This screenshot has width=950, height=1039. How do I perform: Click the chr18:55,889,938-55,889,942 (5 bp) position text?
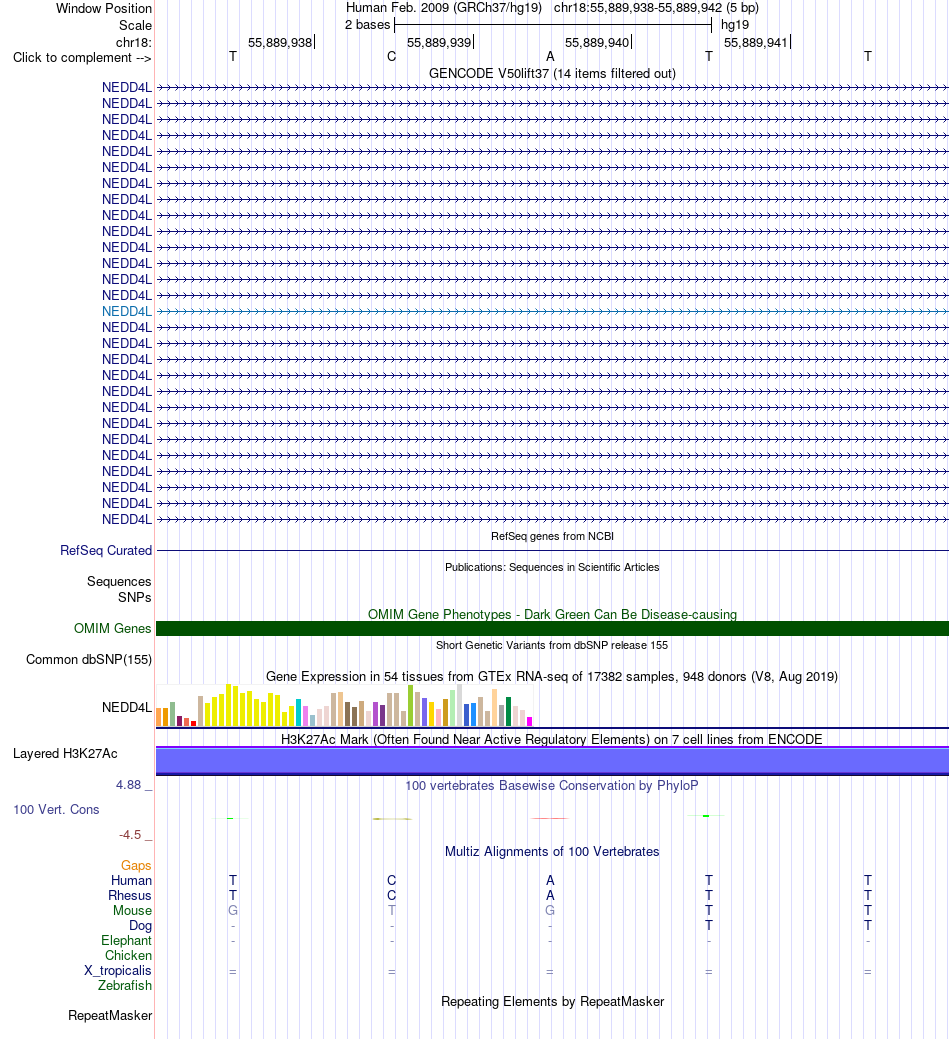[x=656, y=8]
